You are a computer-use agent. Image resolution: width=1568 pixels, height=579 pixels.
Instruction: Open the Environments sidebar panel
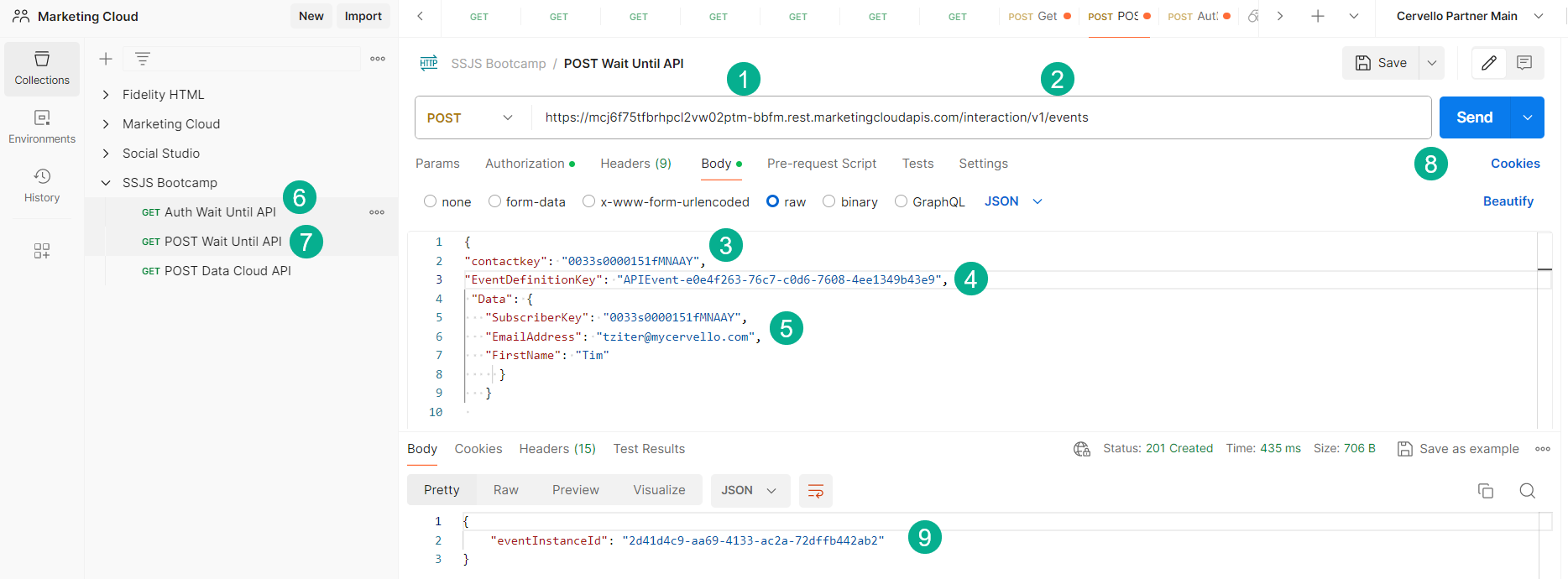pyautogui.click(x=42, y=127)
